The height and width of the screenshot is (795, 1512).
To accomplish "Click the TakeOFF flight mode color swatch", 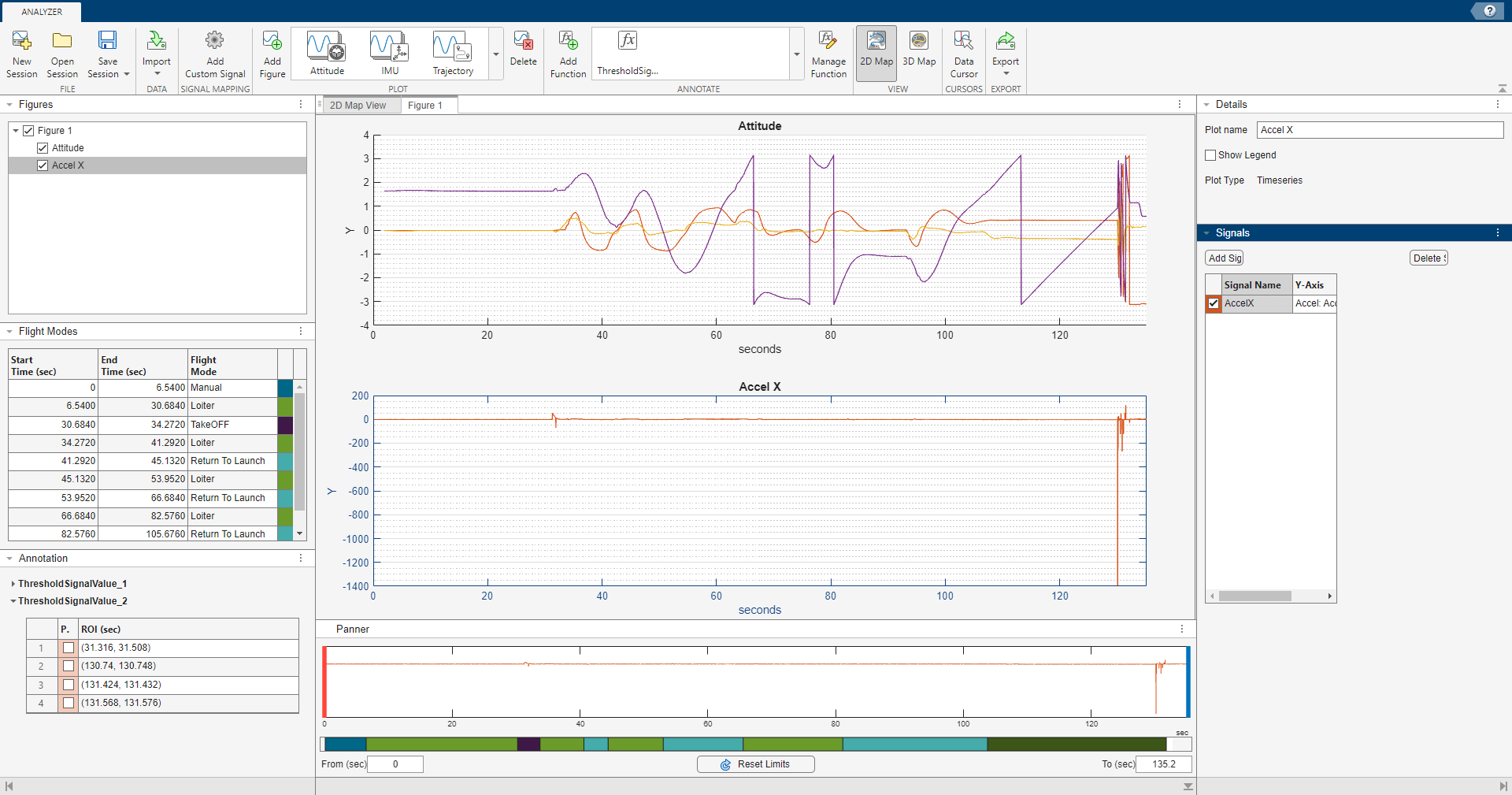I will tap(284, 425).
